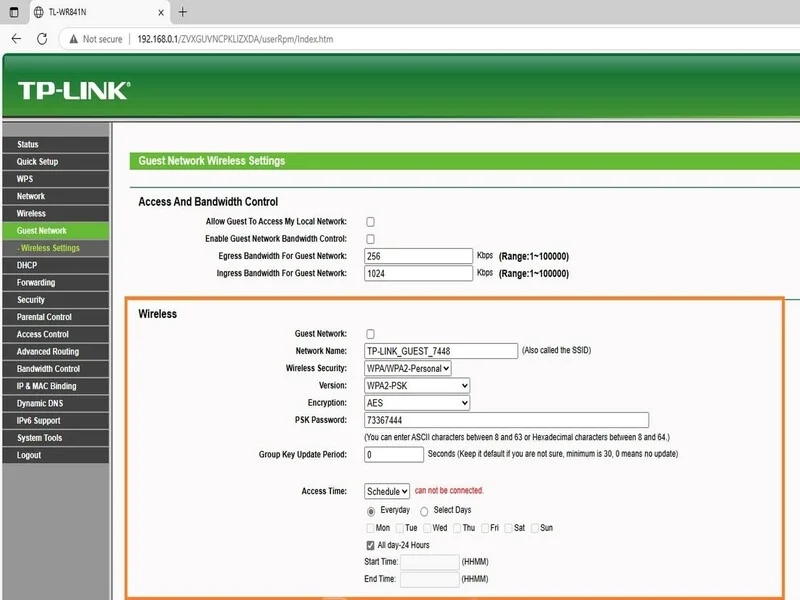This screenshot has height=600, width=800.
Task: Select Guest Network in sidebar
Action: tap(56, 231)
